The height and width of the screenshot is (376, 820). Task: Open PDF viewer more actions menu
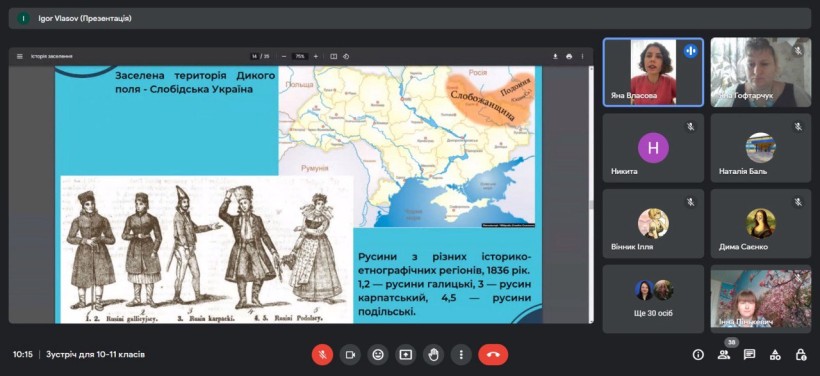point(583,56)
